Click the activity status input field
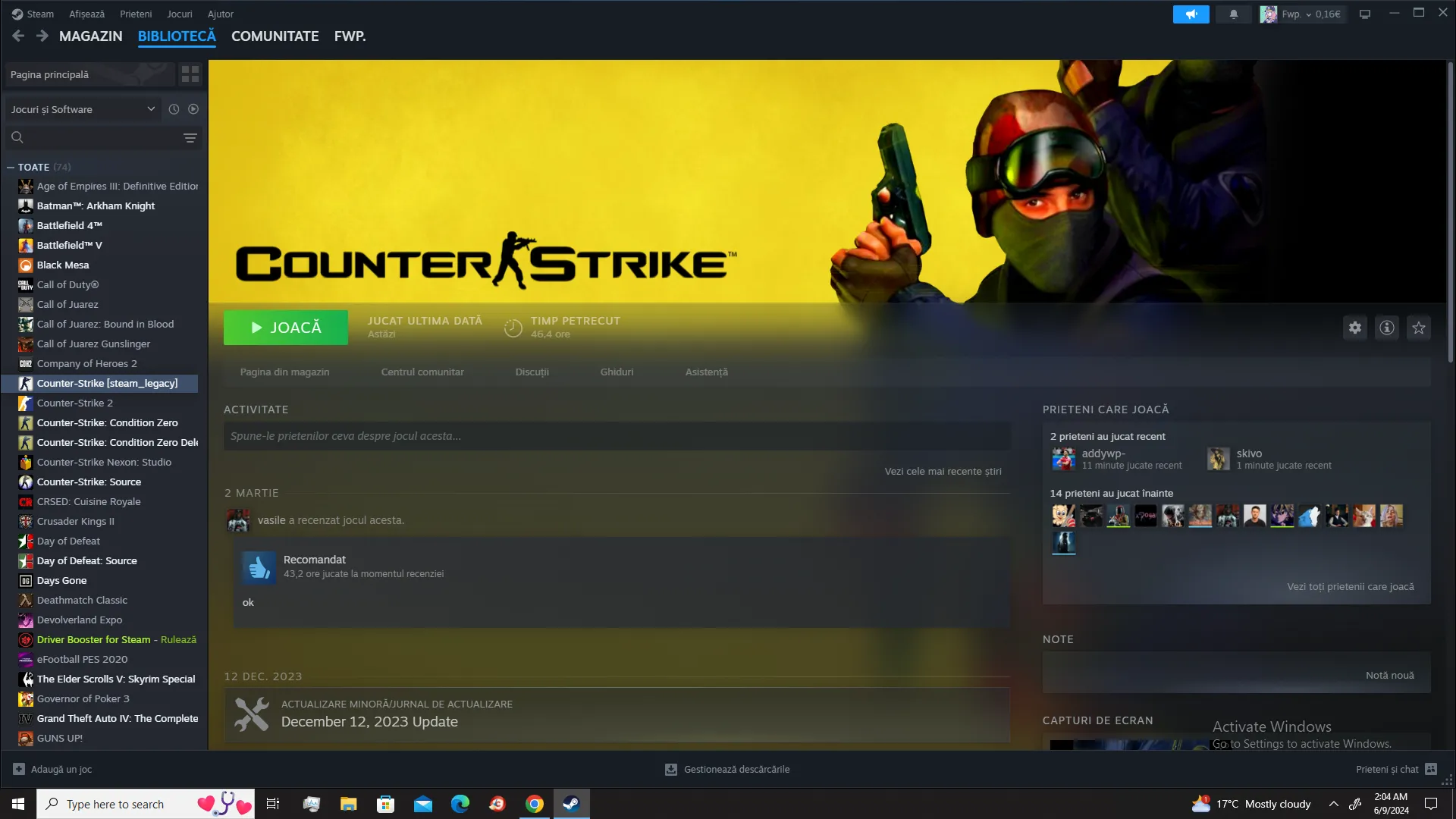The image size is (1456, 819). [x=616, y=436]
